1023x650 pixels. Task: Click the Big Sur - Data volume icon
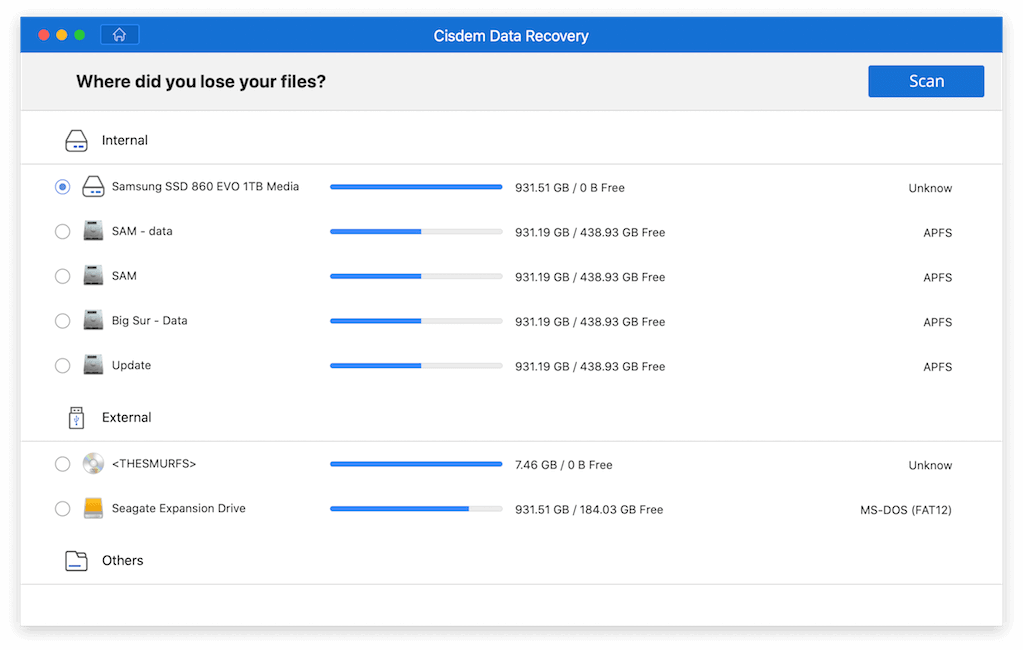(x=93, y=320)
